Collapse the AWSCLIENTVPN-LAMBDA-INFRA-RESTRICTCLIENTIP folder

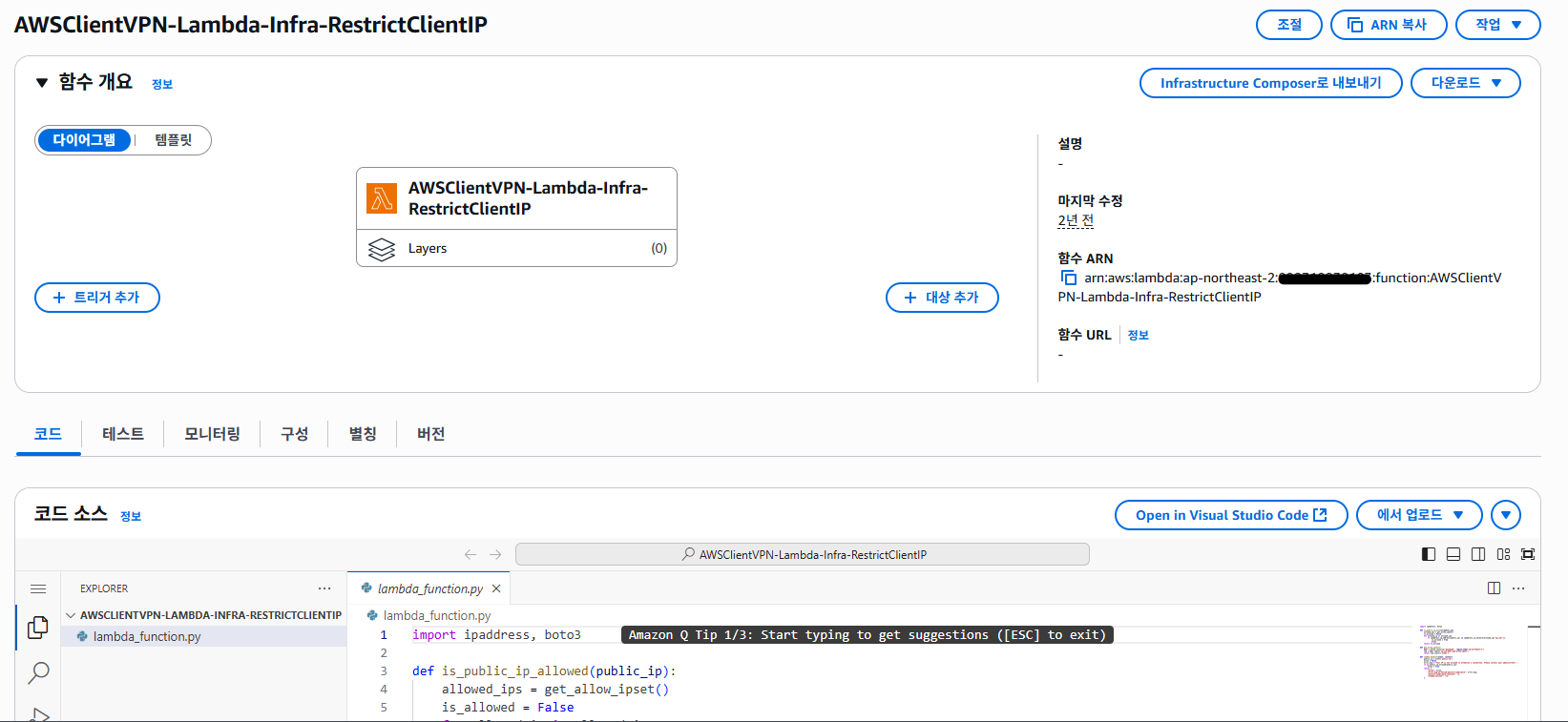tap(202, 615)
